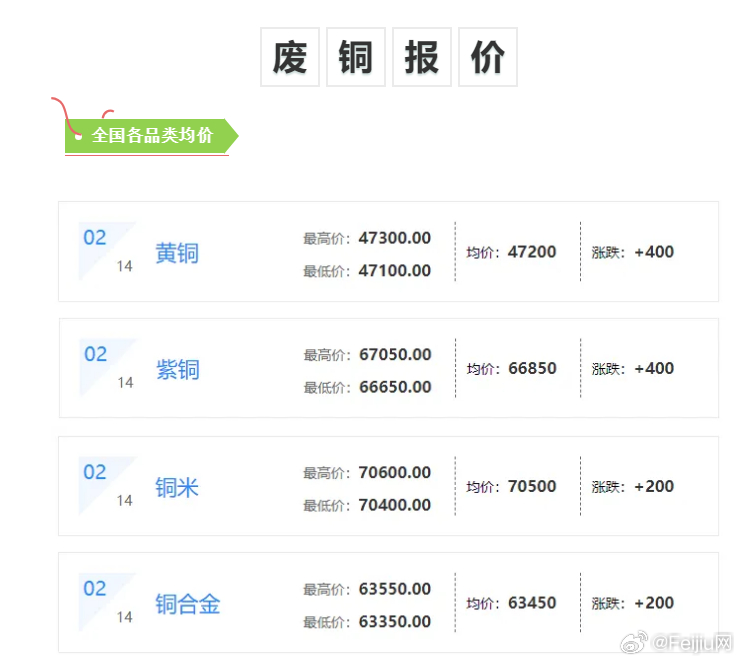Select the 黄铜 average price 47200

click(x=532, y=252)
